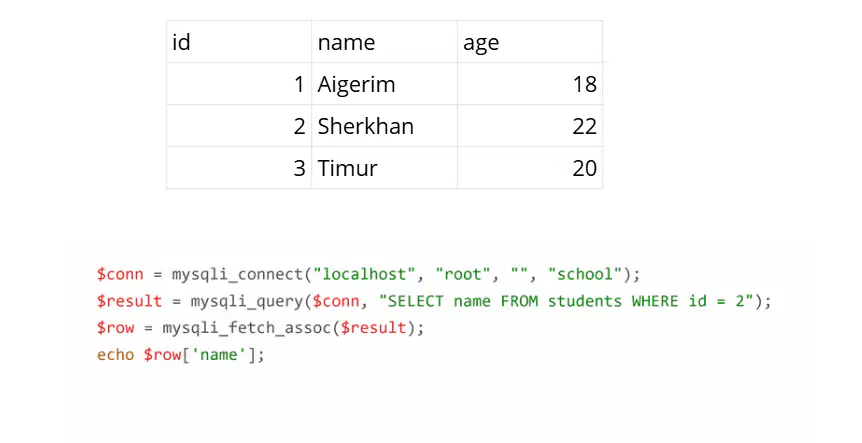Click the id cell showing 1
862x443 pixels.
coord(239,84)
